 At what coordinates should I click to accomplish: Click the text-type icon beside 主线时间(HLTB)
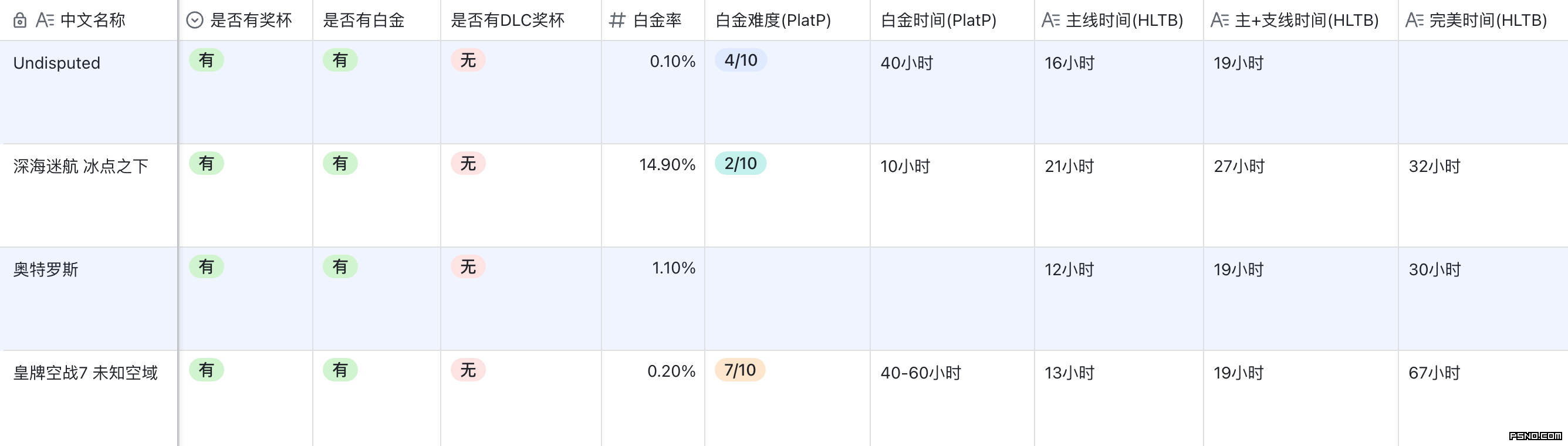pyautogui.click(x=1050, y=21)
